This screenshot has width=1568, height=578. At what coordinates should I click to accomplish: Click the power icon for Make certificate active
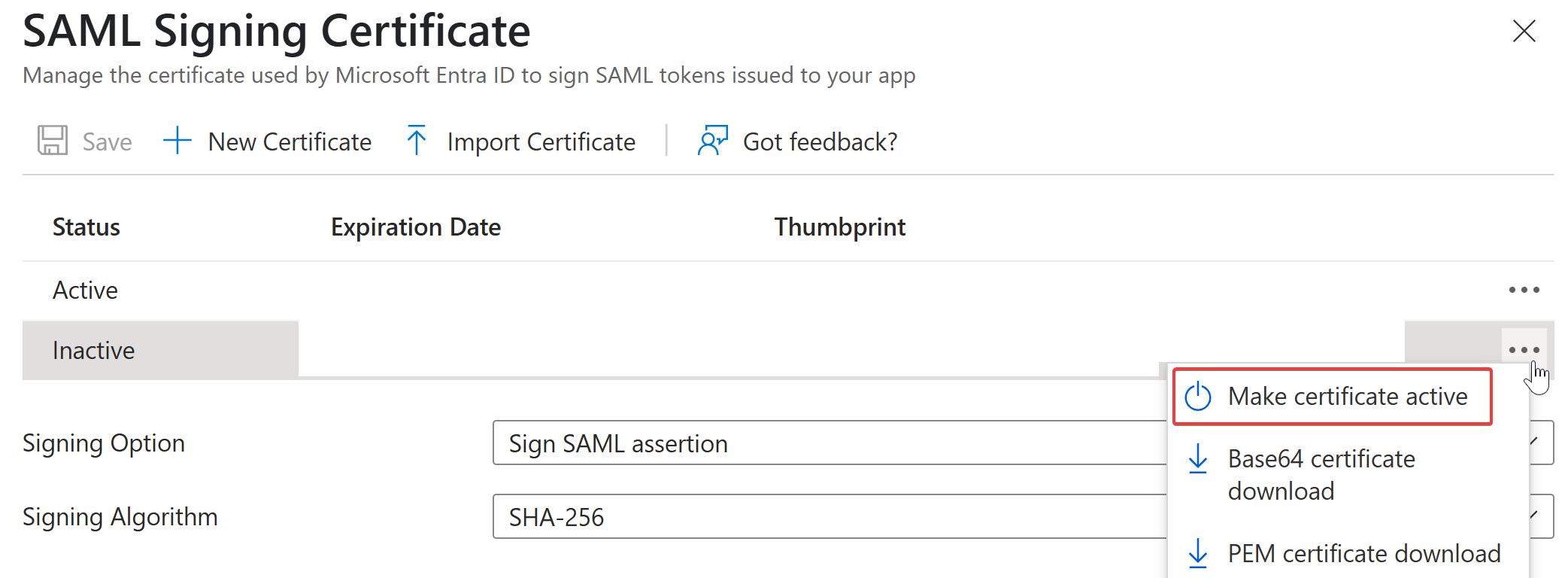[x=1198, y=397]
